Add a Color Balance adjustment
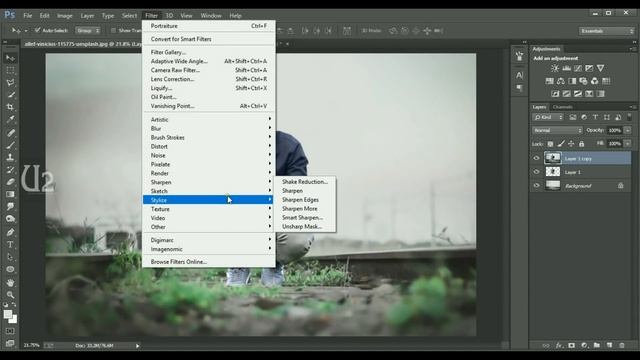640x360 pixels. tap(561, 81)
